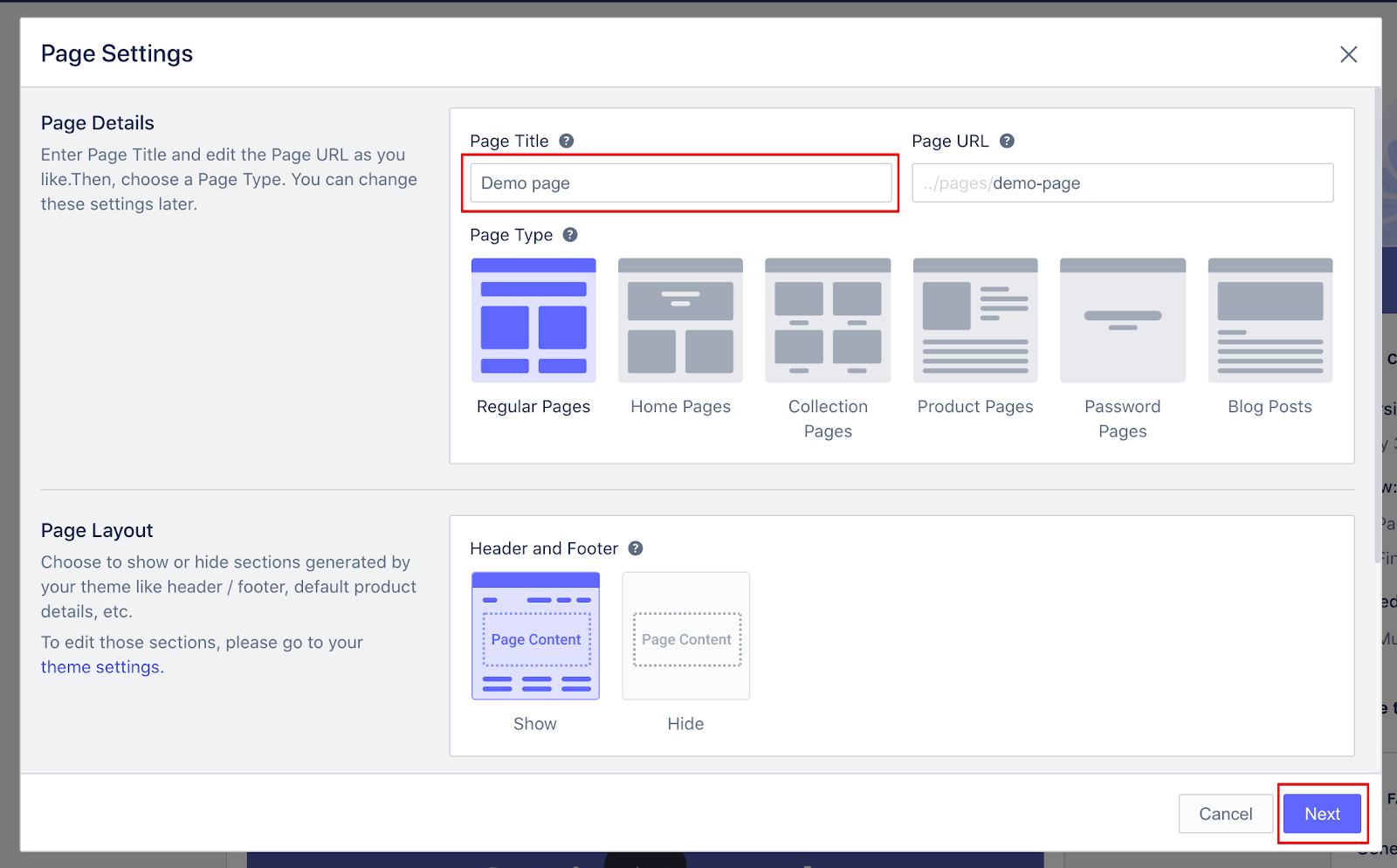The width and height of the screenshot is (1397, 868).
Task: Choose the Home Pages type icon
Action: point(680,320)
